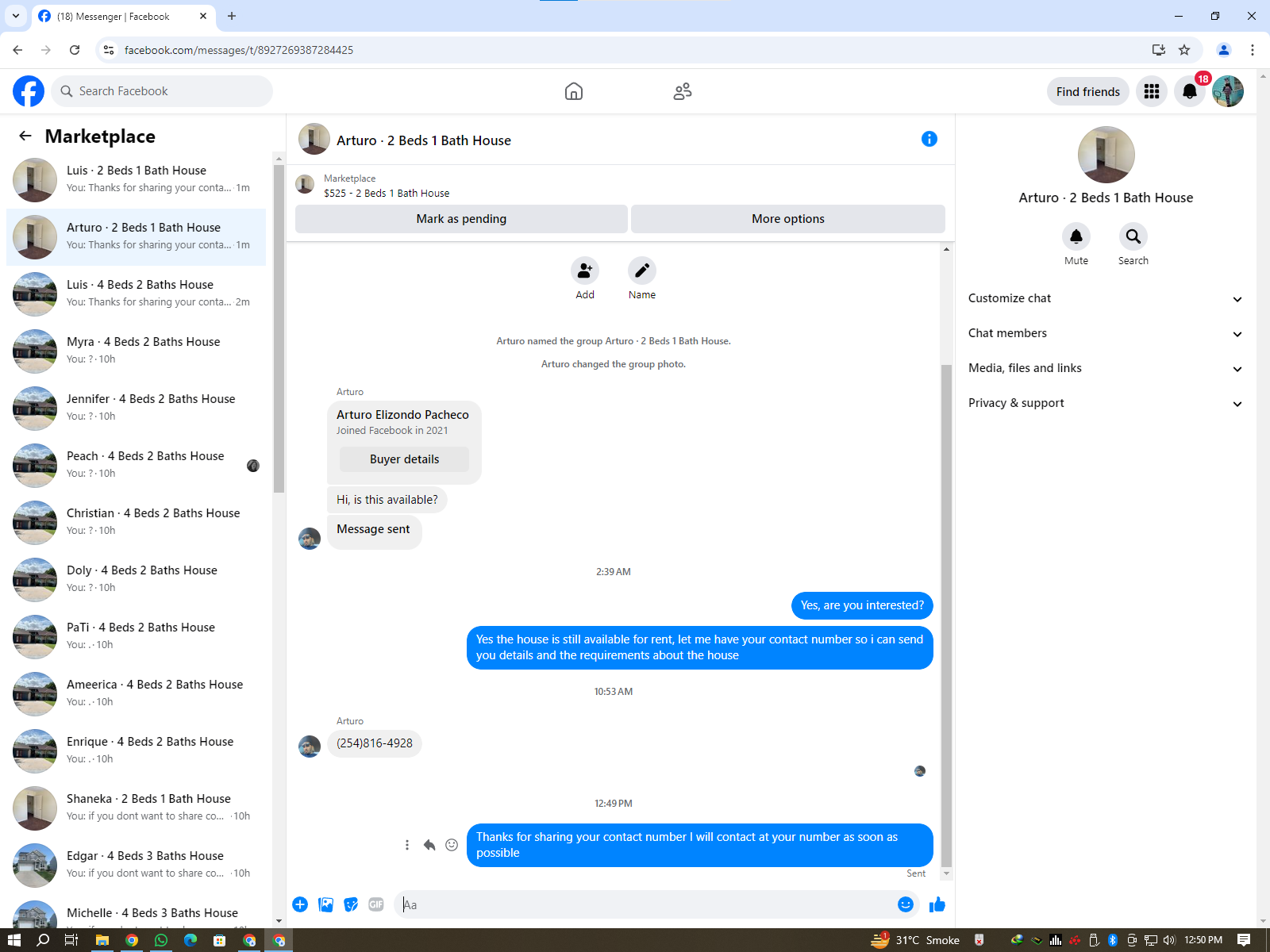Screen dimensions: 1270x952
Task: Open more actions plus icon in composer
Action: pos(300,904)
